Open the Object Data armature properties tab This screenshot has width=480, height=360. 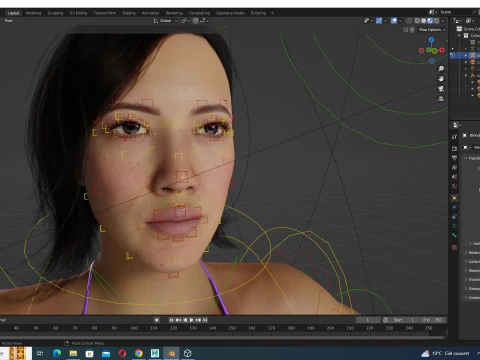click(x=454, y=226)
